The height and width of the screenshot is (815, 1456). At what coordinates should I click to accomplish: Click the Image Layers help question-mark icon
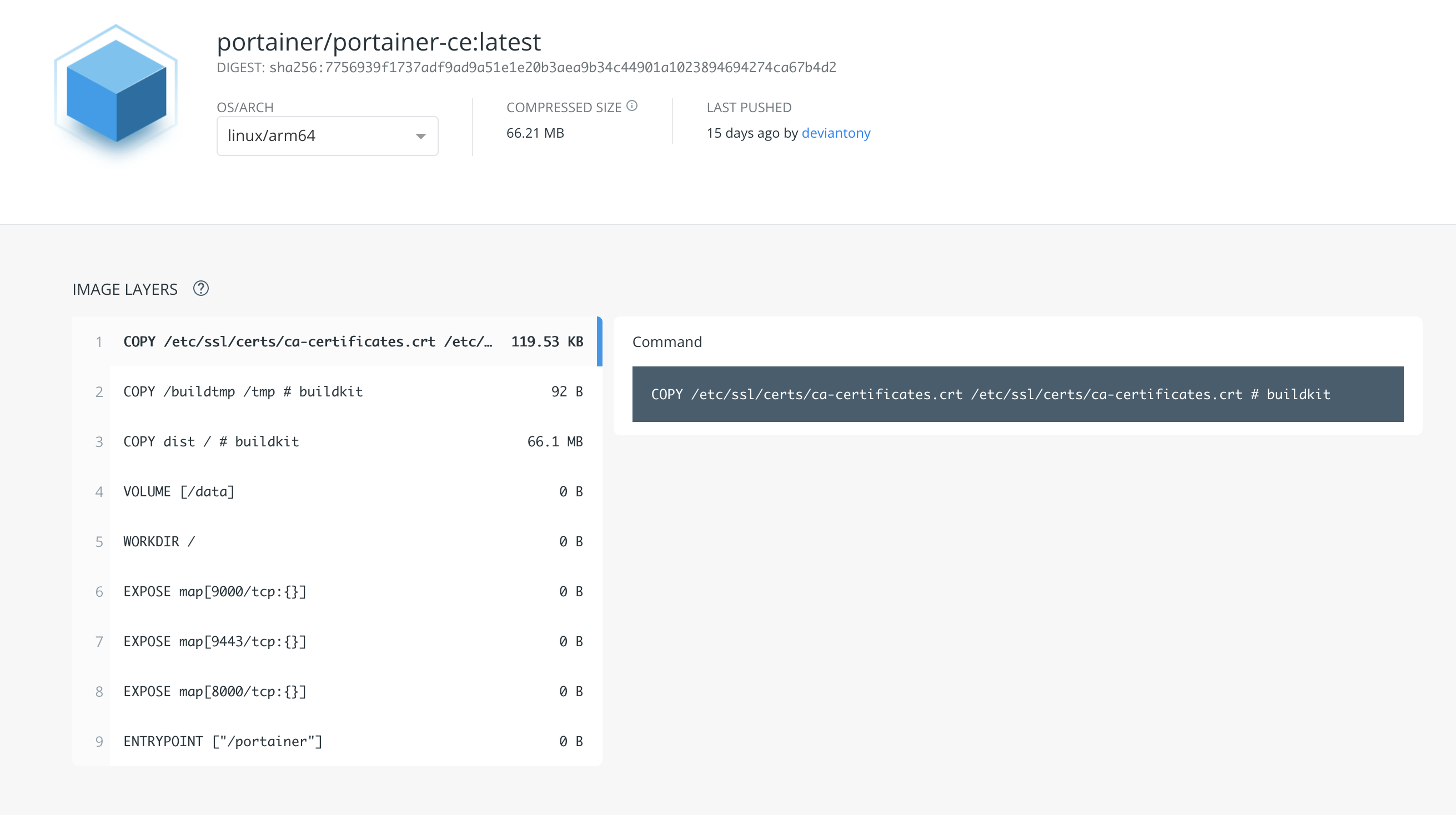tap(200, 288)
